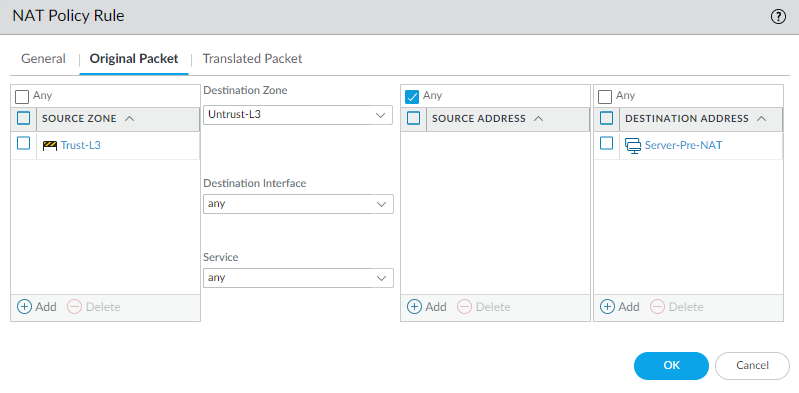Click the Add label under Source Address

(x=436, y=307)
